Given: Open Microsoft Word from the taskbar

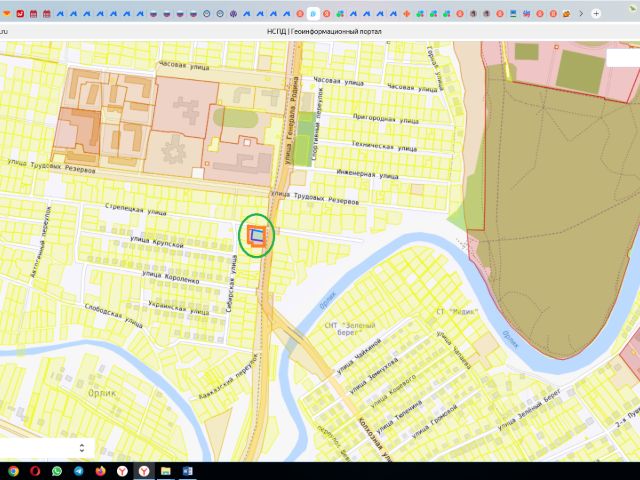Looking at the screenshot, I should pos(187,471).
